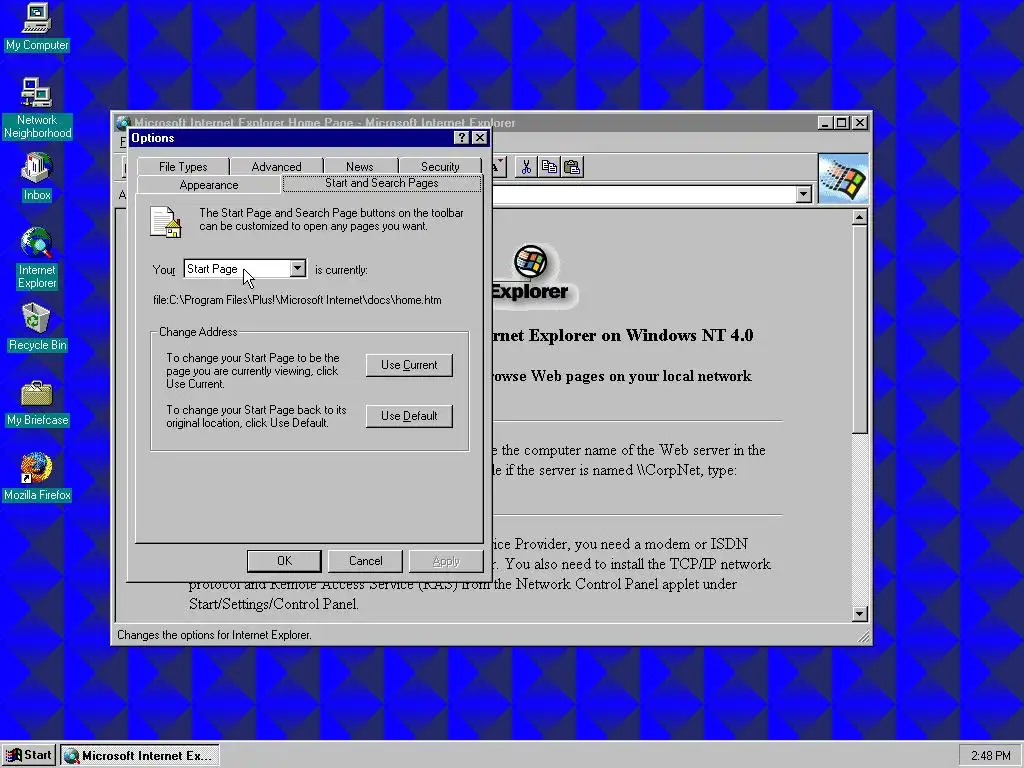This screenshot has width=1024, height=768.
Task: Click the browser vertical scrollbar thumb
Action: tap(860, 329)
